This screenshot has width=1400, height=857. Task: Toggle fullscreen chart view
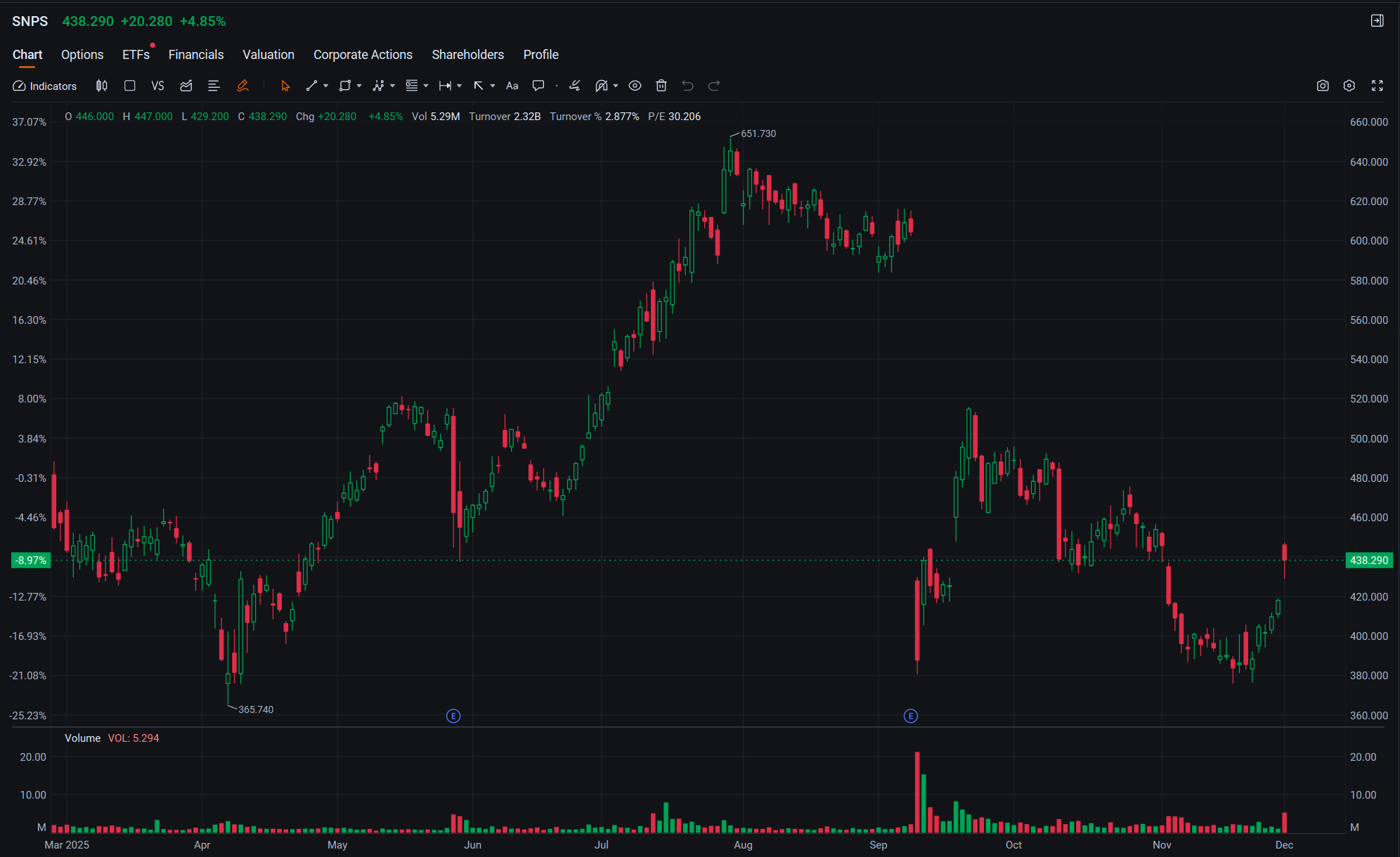point(1378,86)
